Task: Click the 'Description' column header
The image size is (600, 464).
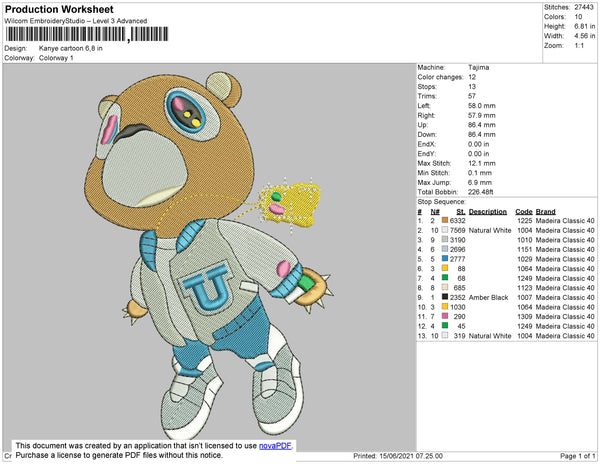Action: 488,212
